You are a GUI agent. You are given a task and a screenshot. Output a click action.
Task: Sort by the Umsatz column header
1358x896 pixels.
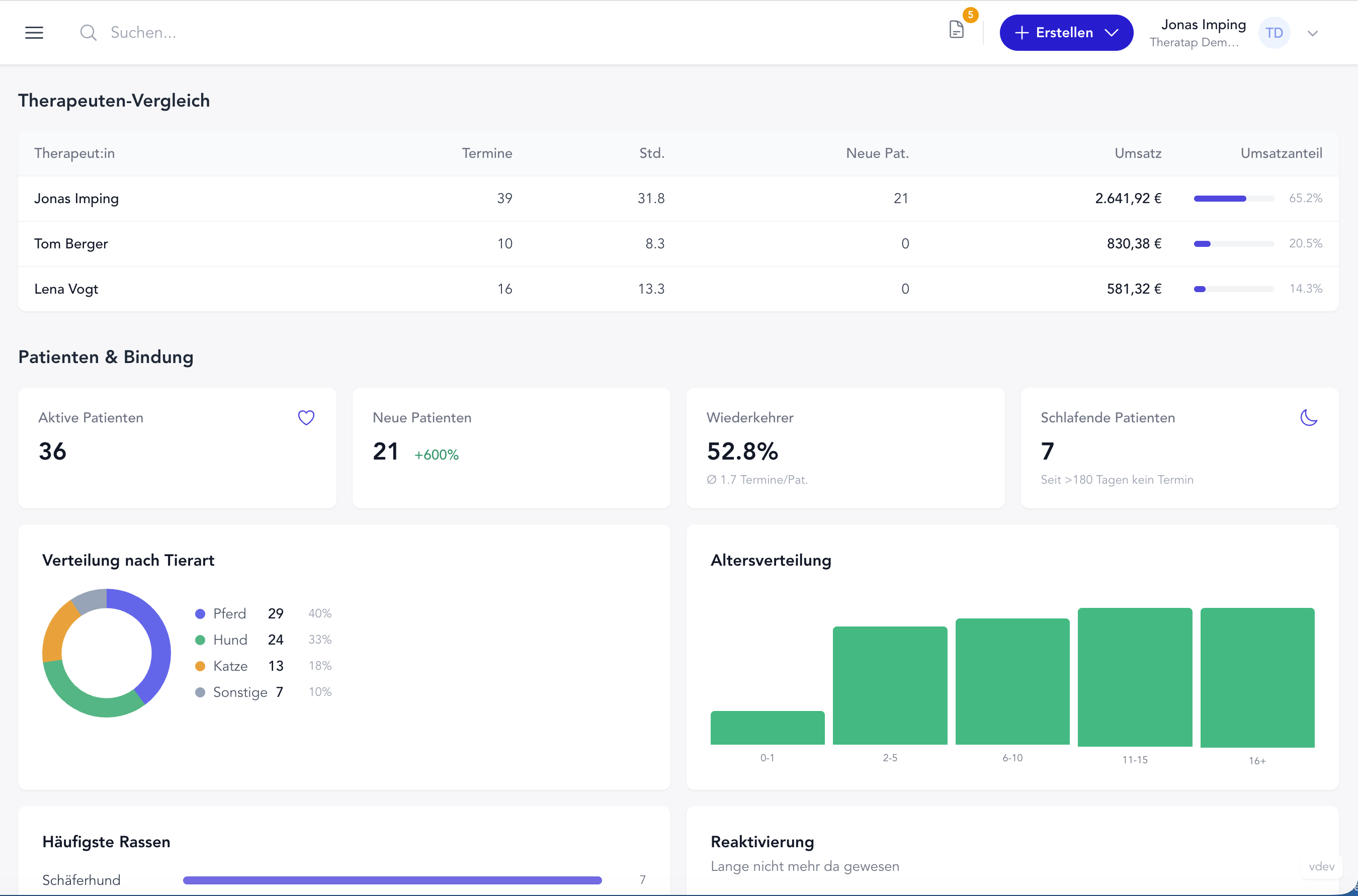click(x=1137, y=153)
